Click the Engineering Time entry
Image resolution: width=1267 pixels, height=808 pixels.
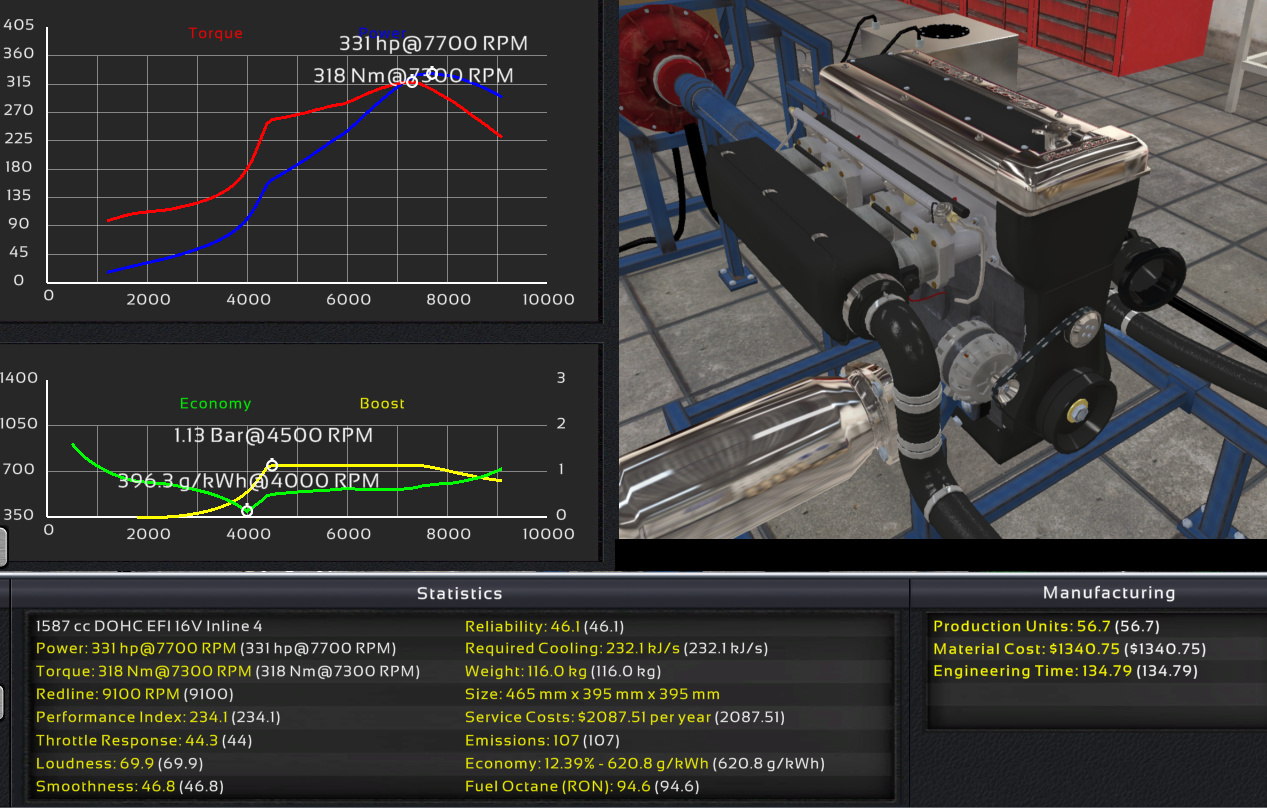pos(1064,671)
